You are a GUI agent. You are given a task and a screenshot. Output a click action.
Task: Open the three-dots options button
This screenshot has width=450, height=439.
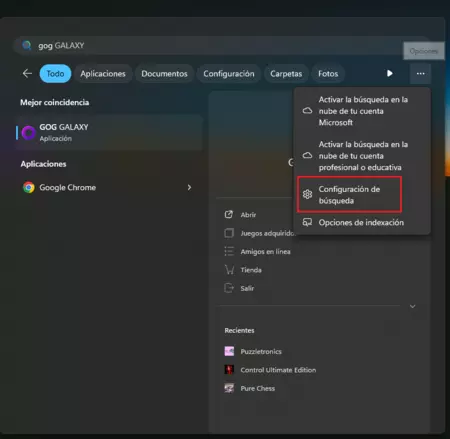420,73
